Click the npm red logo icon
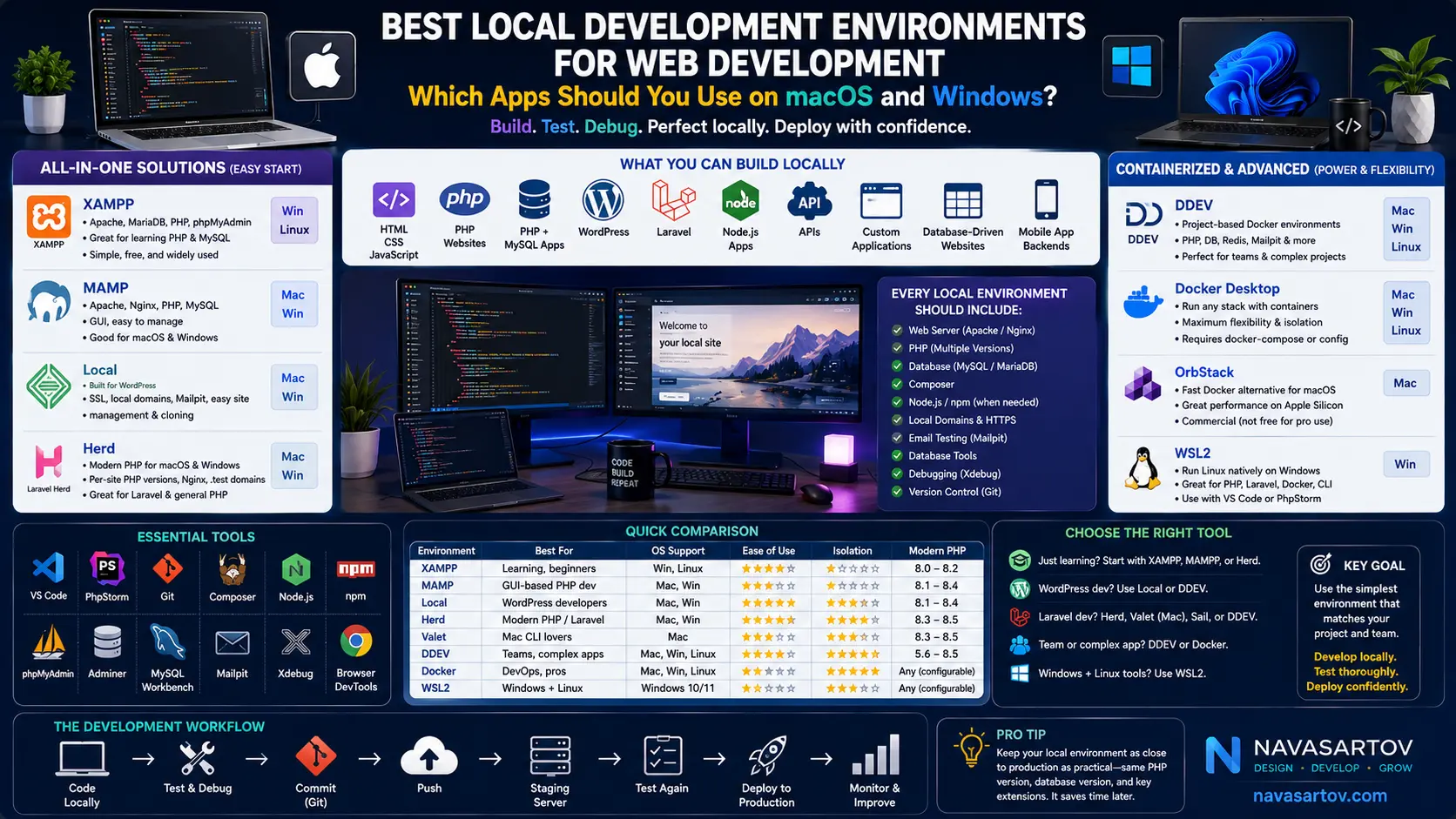The height and width of the screenshot is (819, 1456). tap(355, 569)
